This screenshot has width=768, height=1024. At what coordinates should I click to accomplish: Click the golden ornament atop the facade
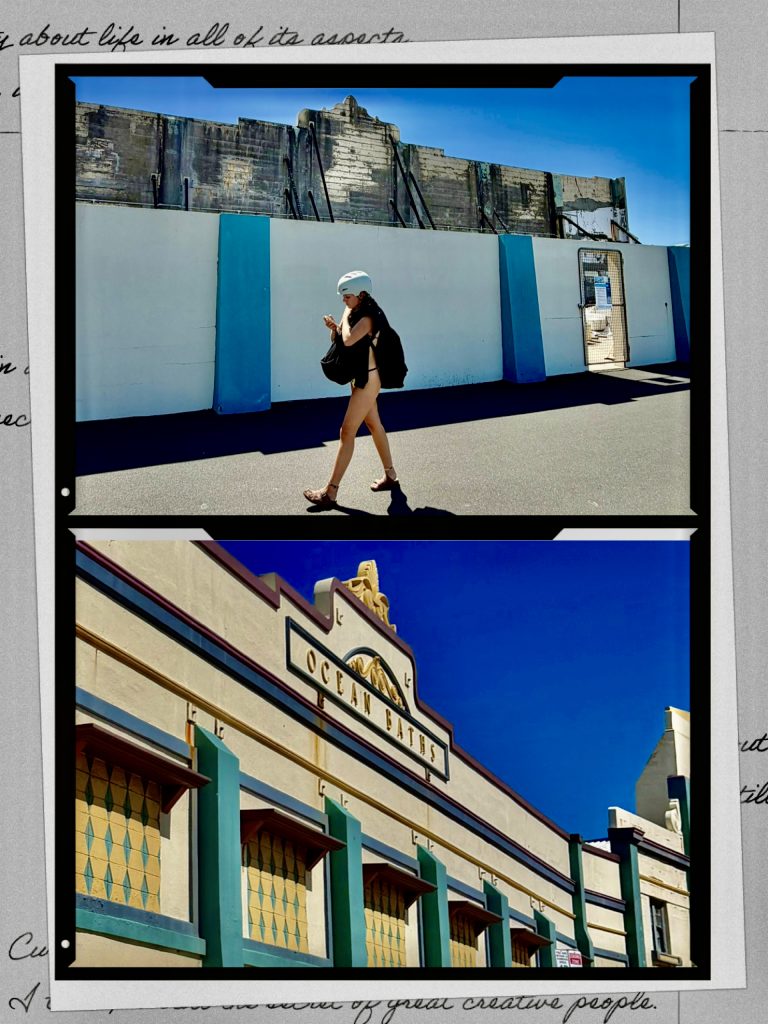[x=369, y=588]
